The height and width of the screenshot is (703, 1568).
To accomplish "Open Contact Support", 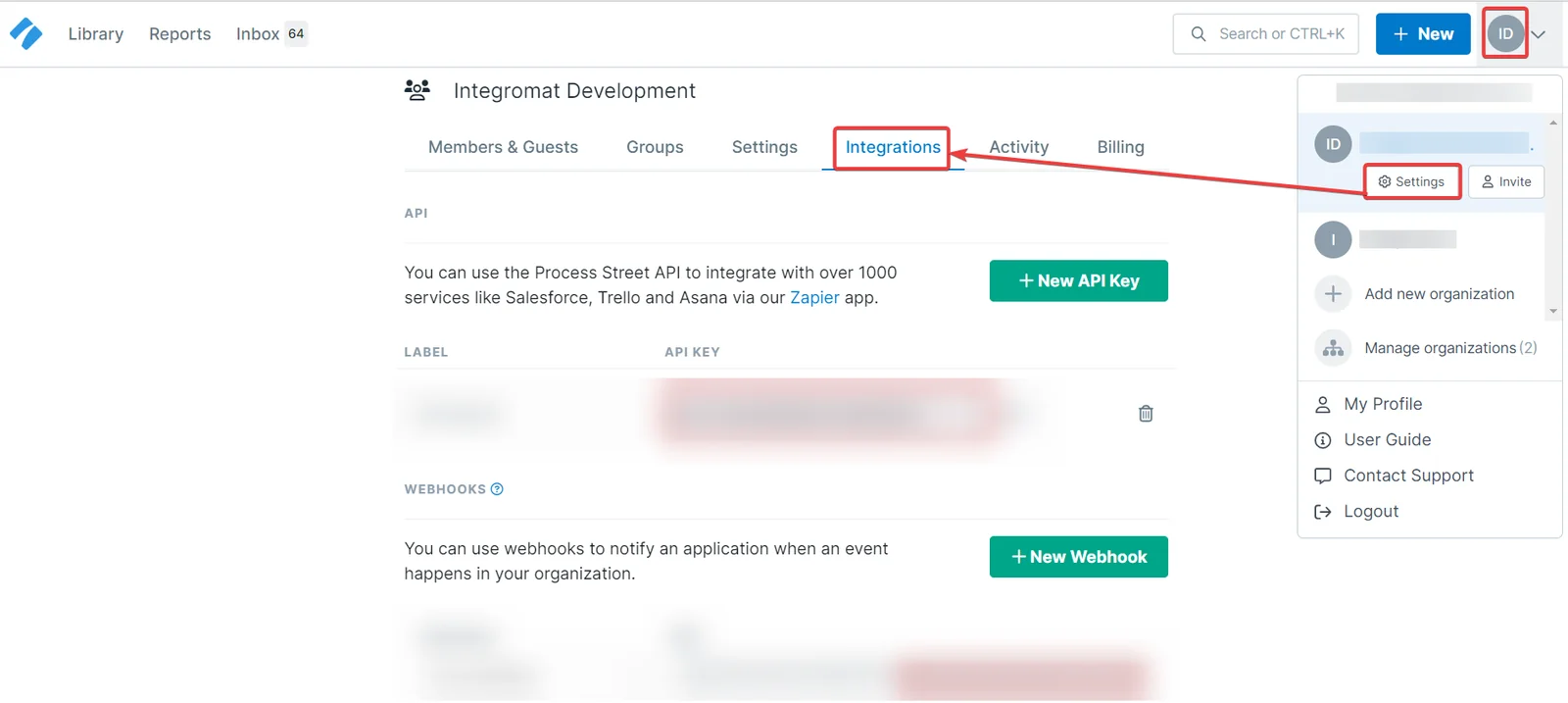I will coord(1408,476).
